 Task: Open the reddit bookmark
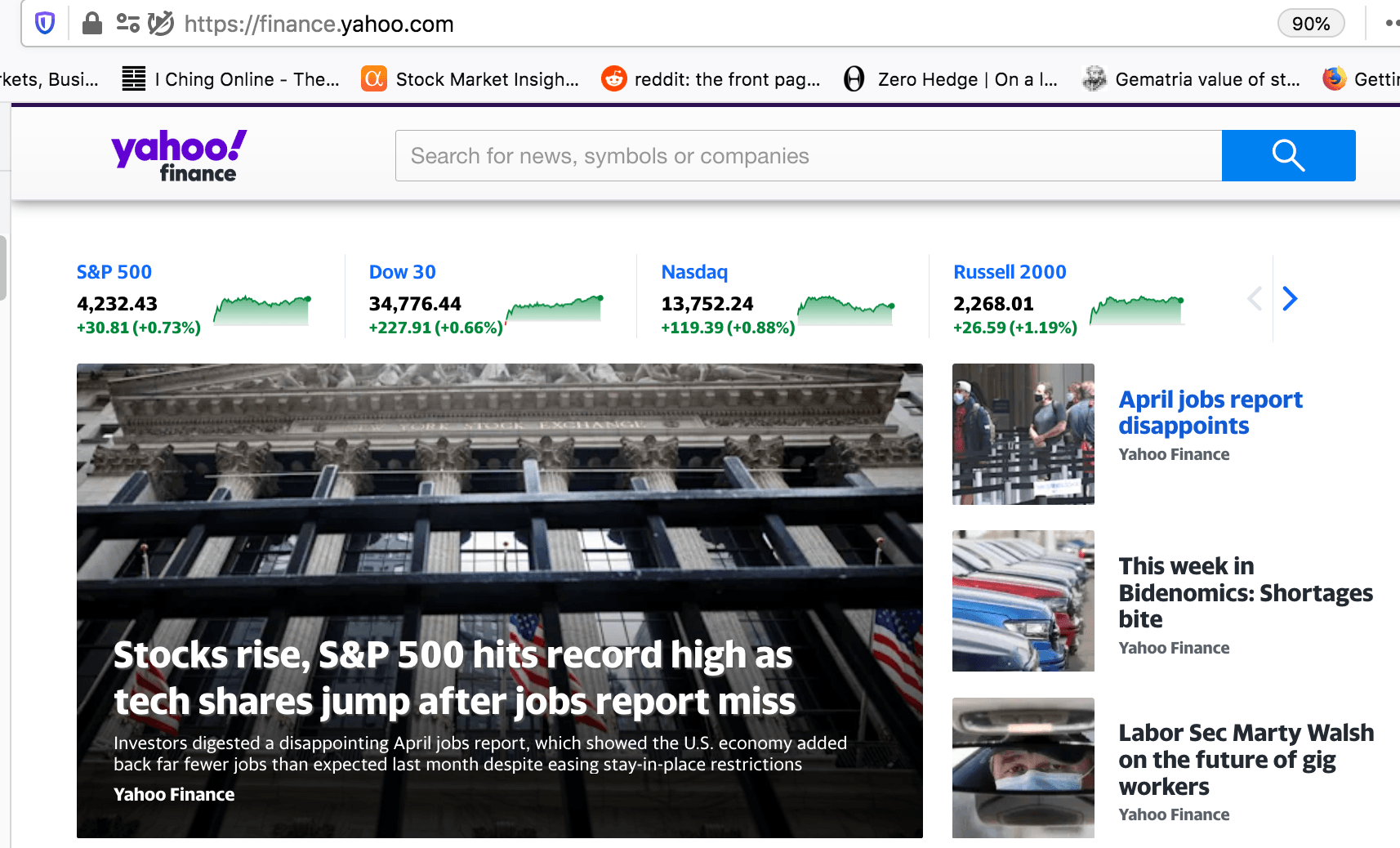pyautogui.click(x=711, y=79)
